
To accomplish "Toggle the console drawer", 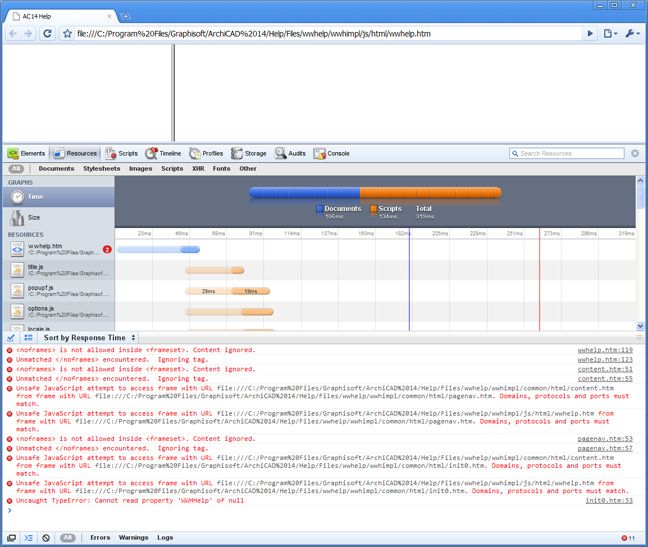I will click(28, 537).
